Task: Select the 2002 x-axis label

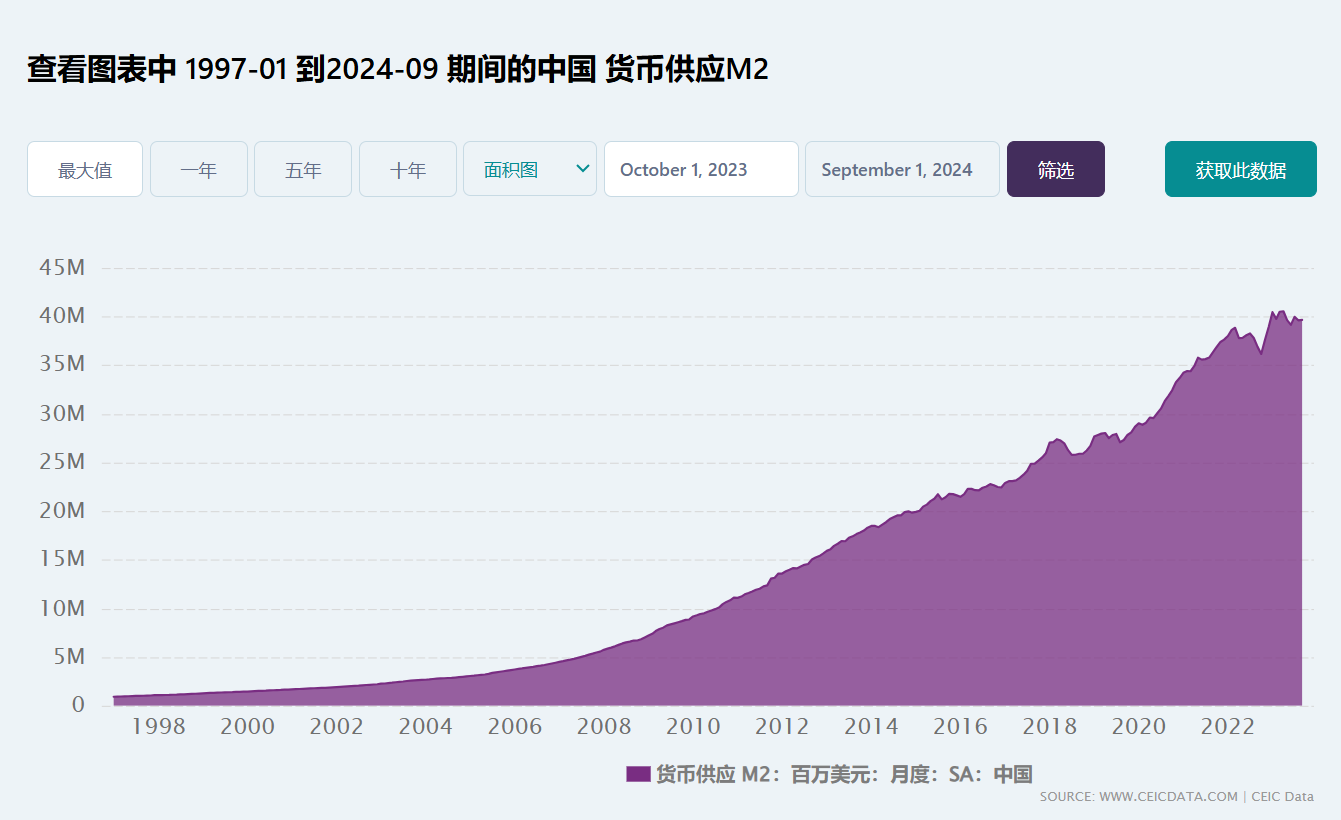Action: [336, 727]
